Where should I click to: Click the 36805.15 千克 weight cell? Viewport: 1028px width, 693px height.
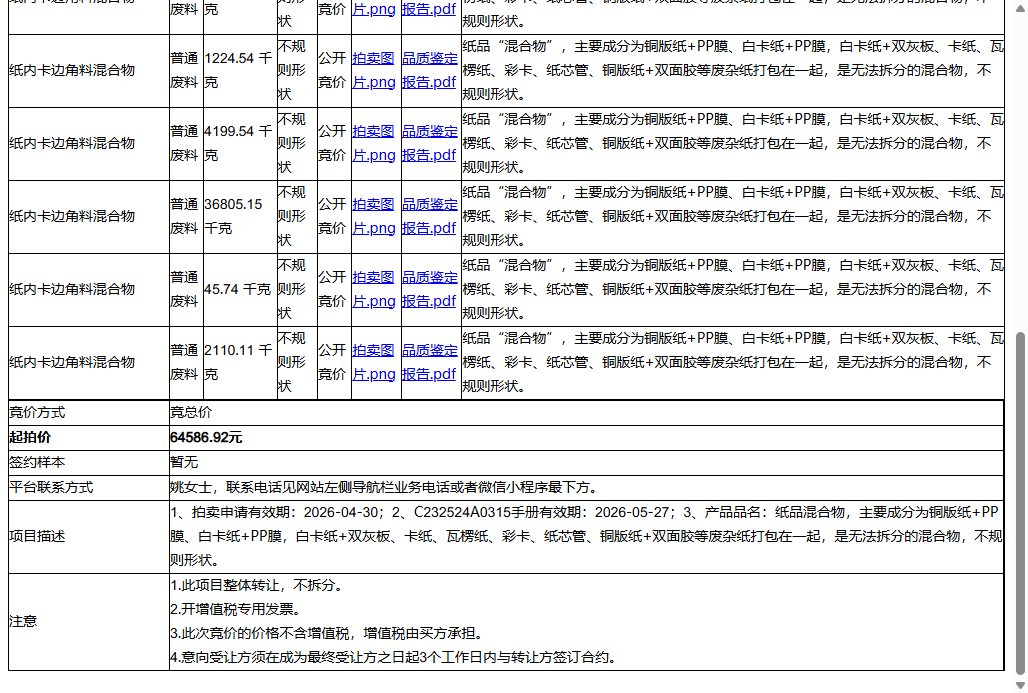click(x=240, y=216)
